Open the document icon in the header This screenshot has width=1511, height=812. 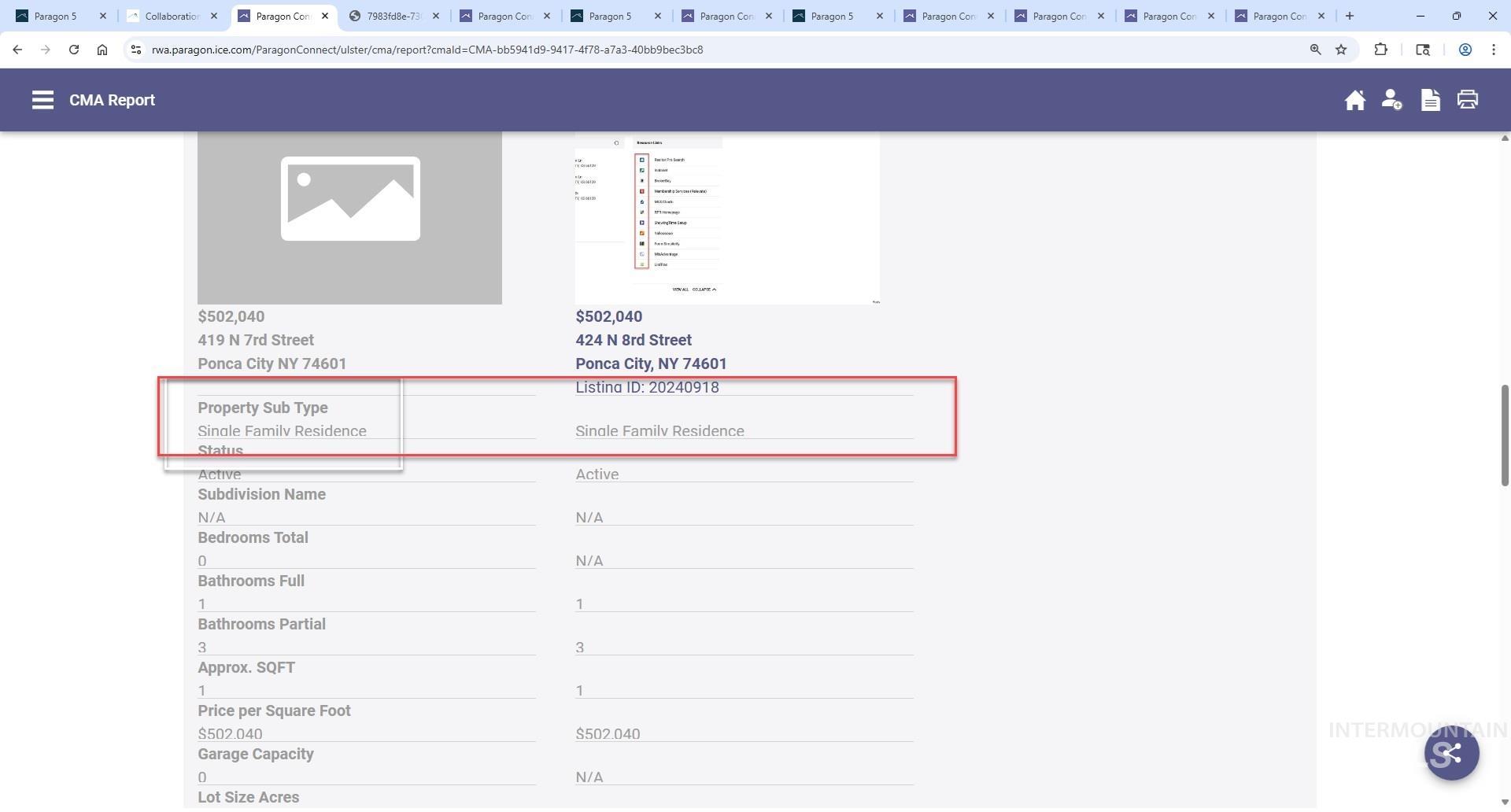click(1430, 100)
